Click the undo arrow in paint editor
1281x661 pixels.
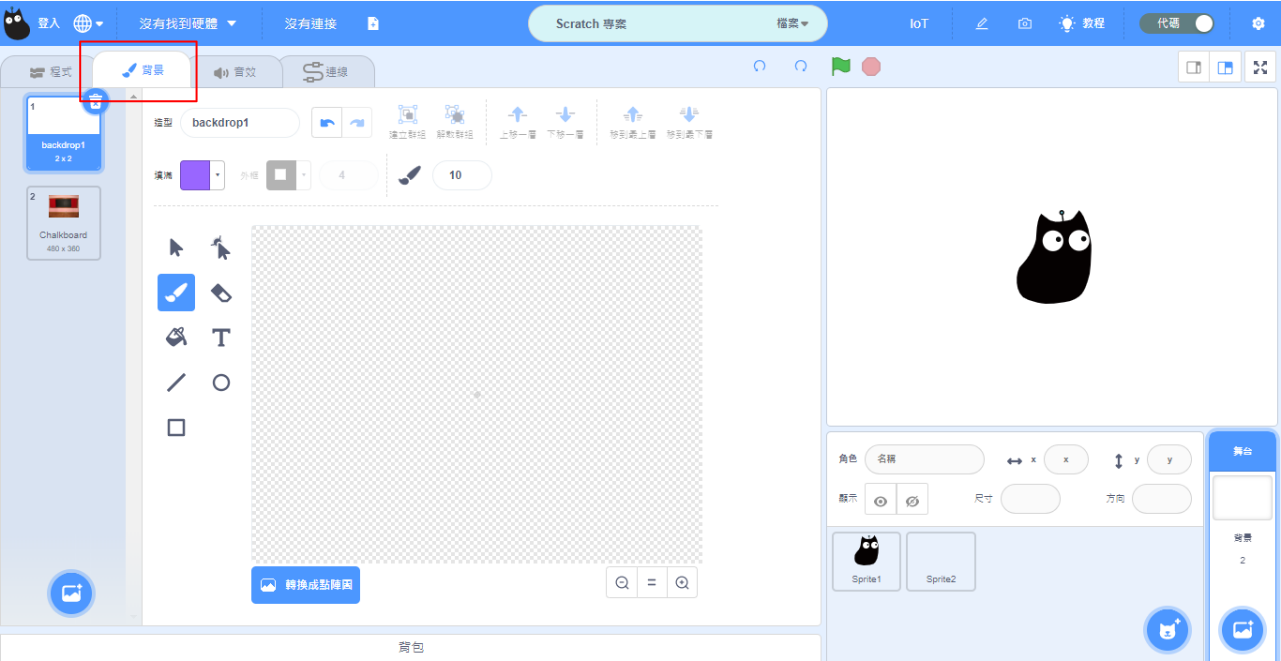point(326,122)
